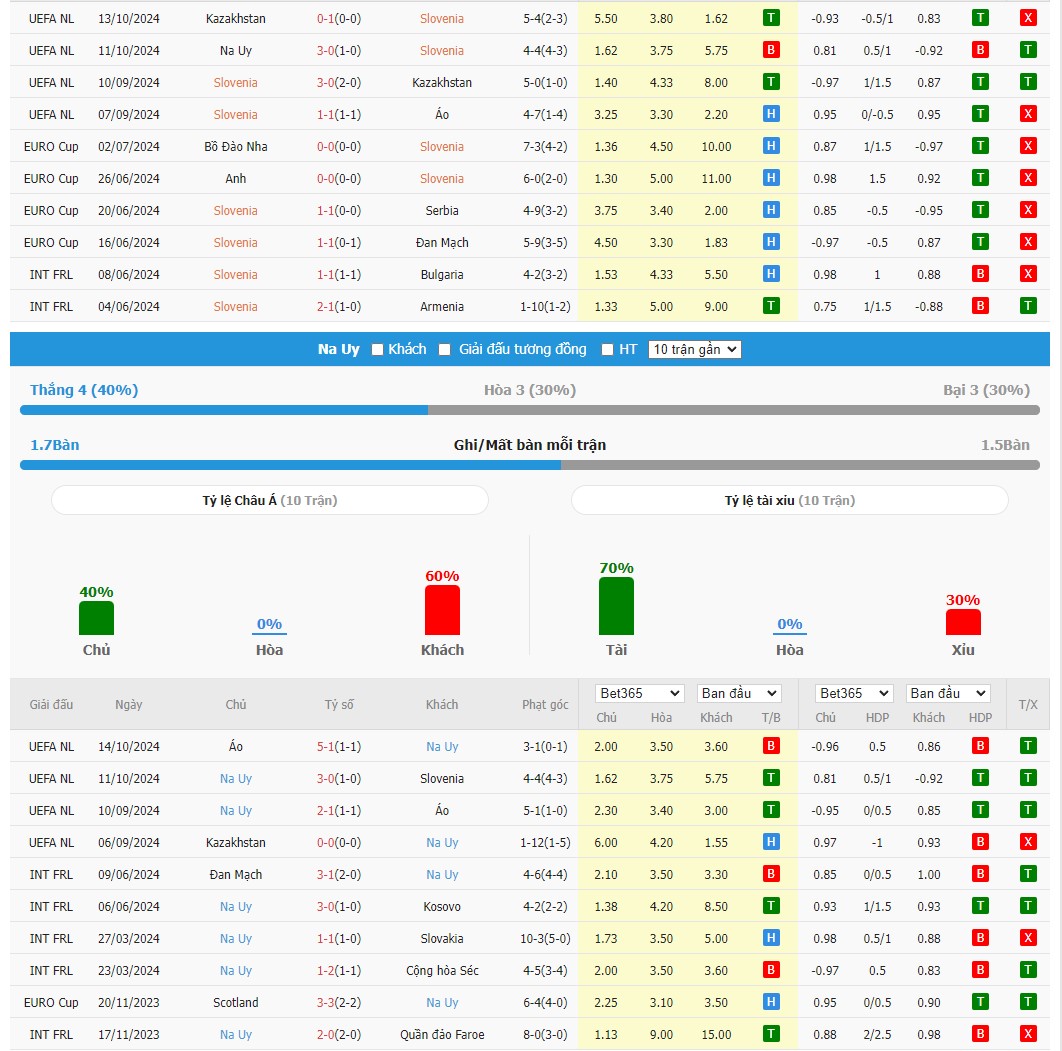This screenshot has height=1051, width=1062.
Task: Click blue H badge in 16/06/2024 Đan Mạch row
Action: 771,242
